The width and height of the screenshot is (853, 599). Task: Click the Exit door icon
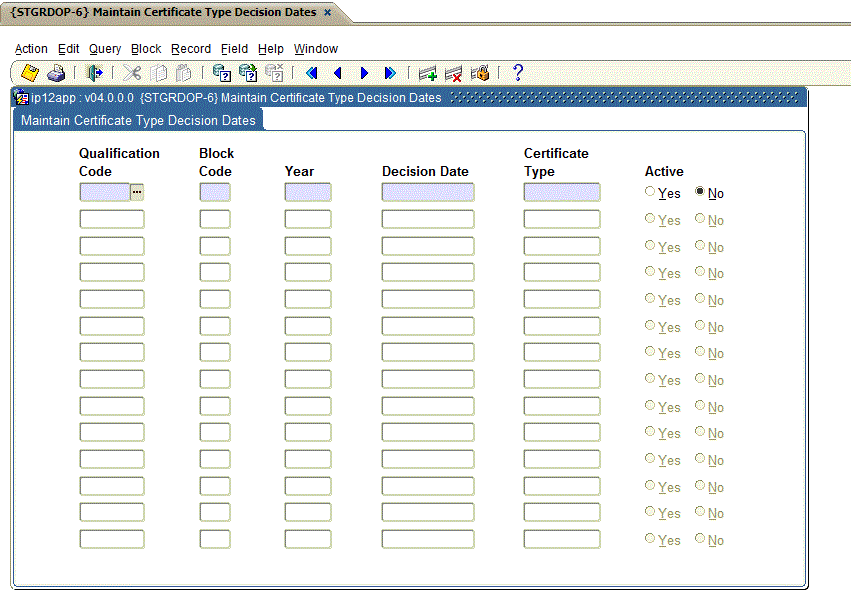pyautogui.click(x=94, y=73)
